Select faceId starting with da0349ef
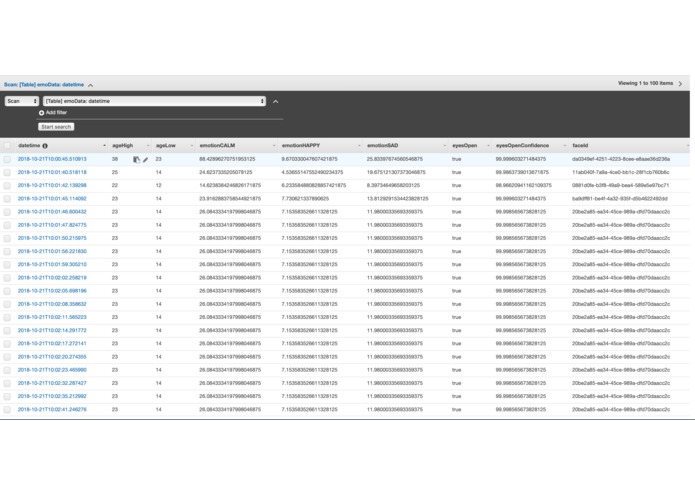The height and width of the screenshot is (494, 695). coord(621,159)
